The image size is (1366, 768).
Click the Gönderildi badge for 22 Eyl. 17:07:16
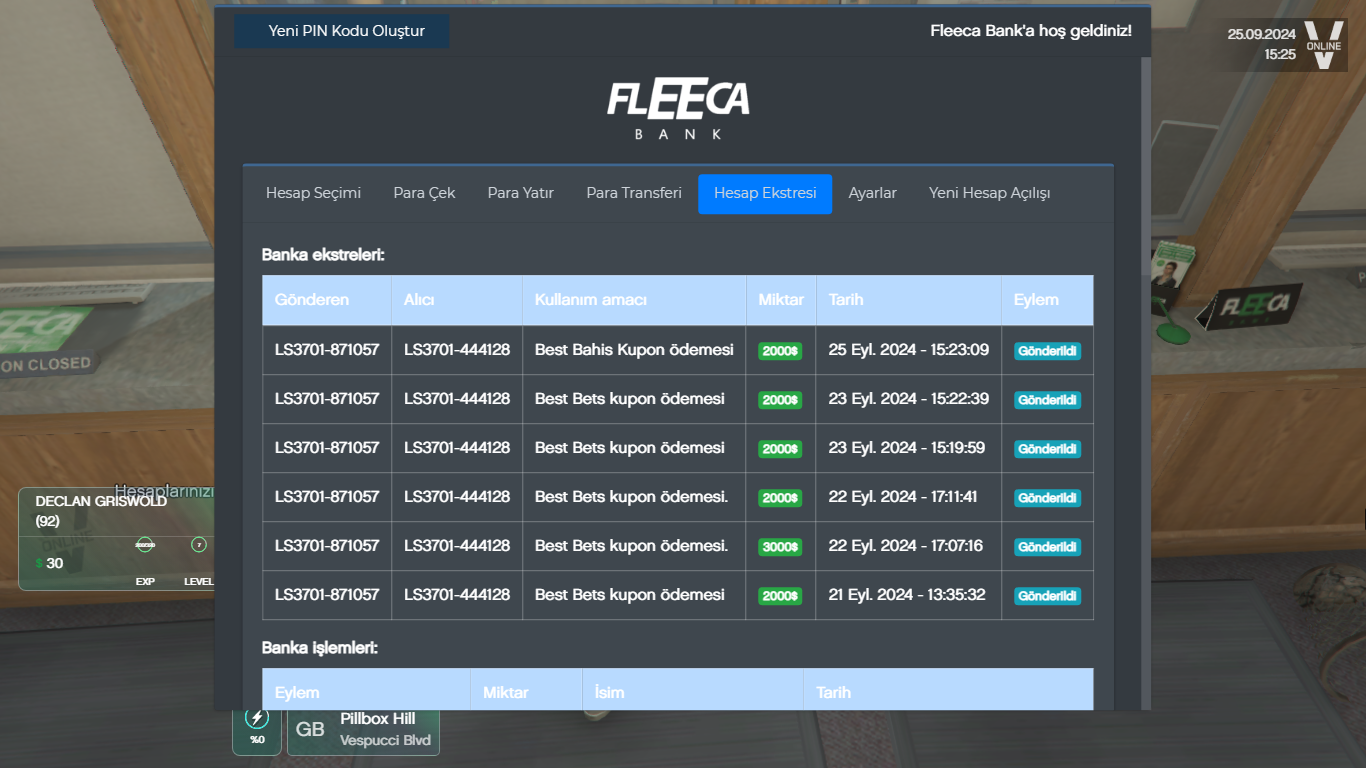tap(1047, 547)
